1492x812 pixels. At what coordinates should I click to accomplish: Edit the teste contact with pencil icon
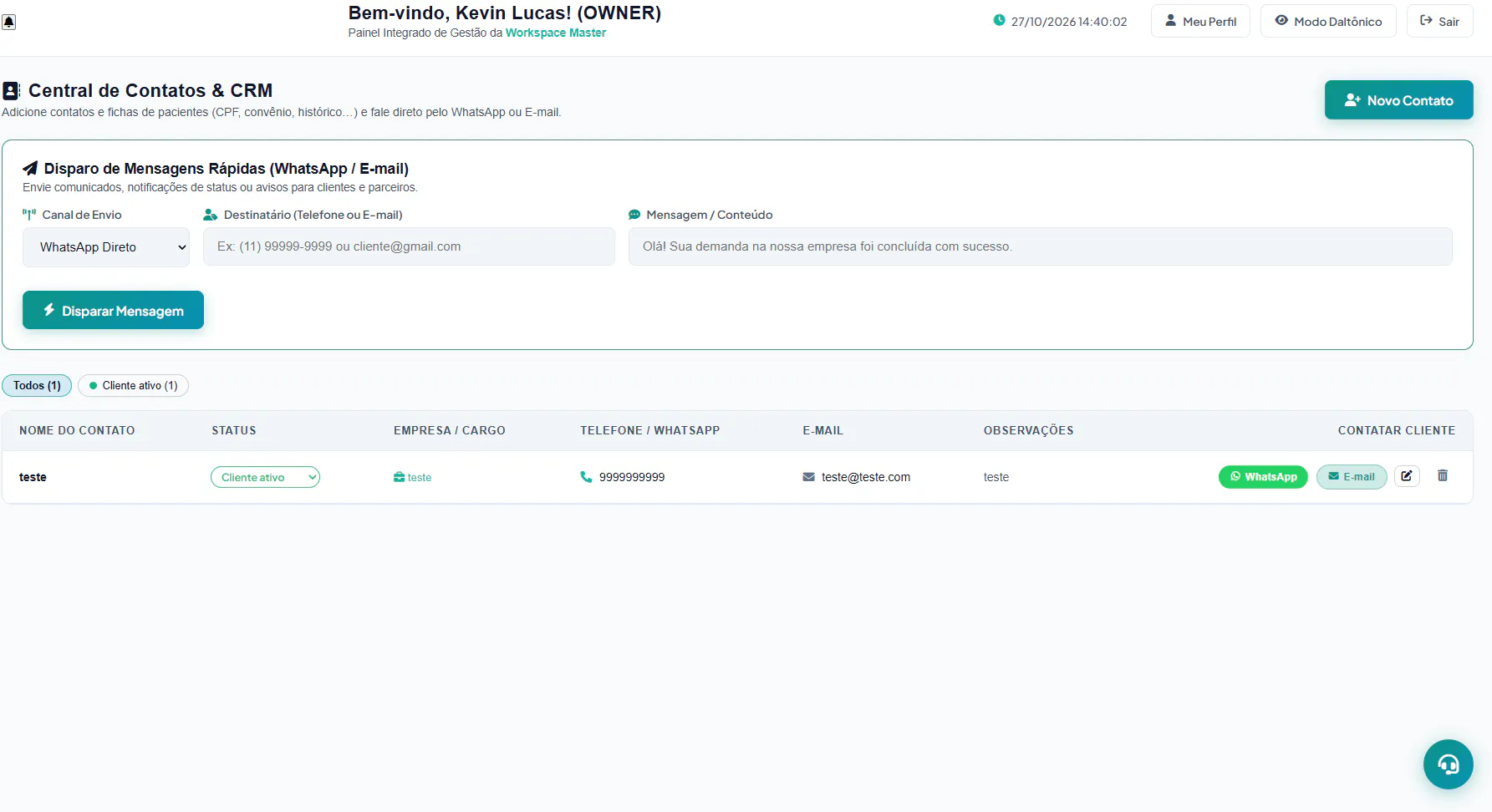(1407, 476)
